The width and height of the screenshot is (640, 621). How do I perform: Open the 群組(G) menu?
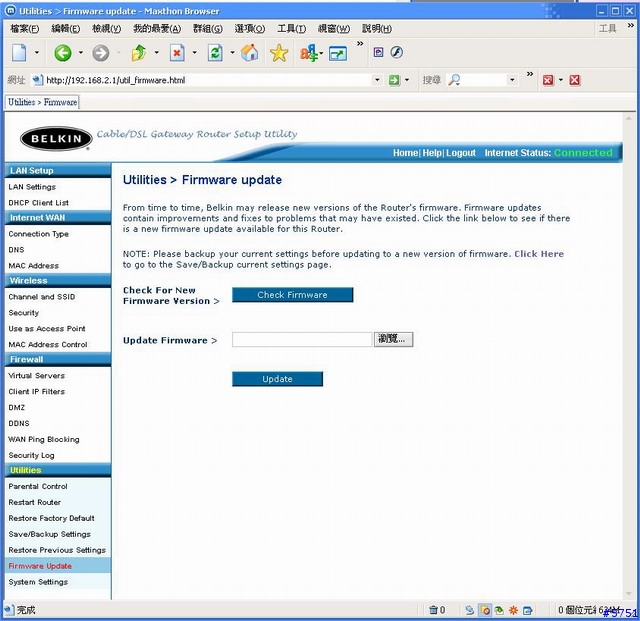pos(208,29)
